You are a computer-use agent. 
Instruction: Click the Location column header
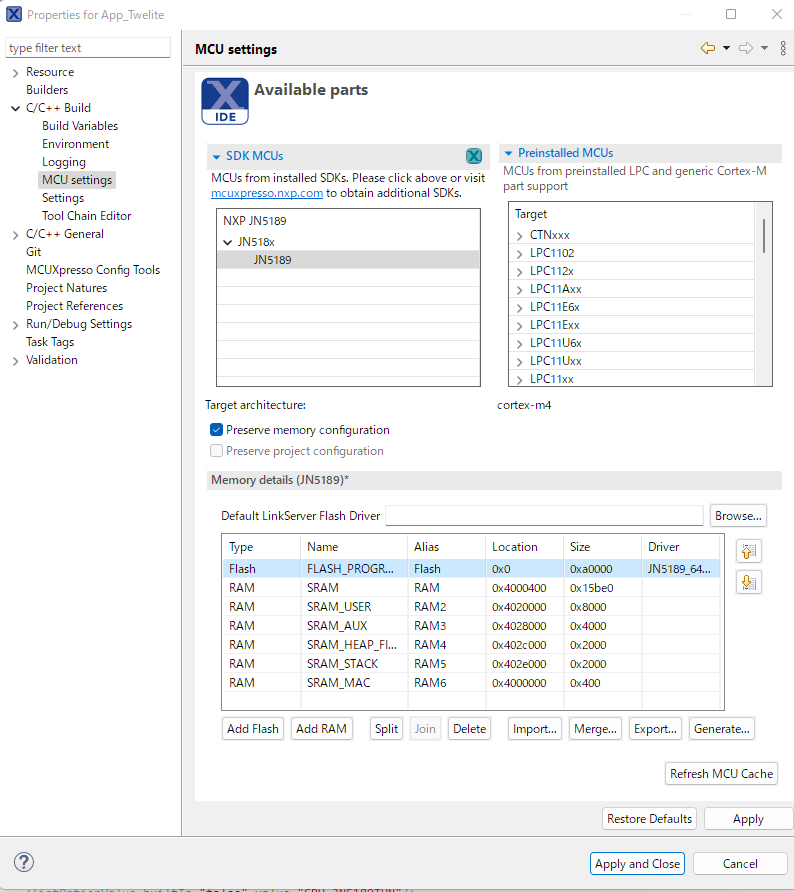point(524,547)
